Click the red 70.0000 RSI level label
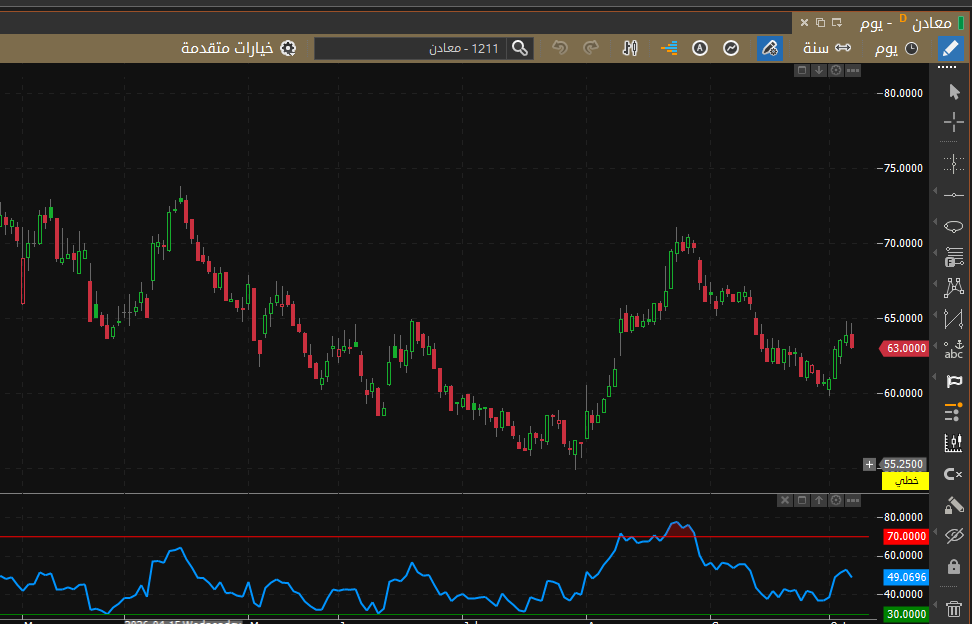This screenshot has height=624, width=972. click(x=906, y=536)
